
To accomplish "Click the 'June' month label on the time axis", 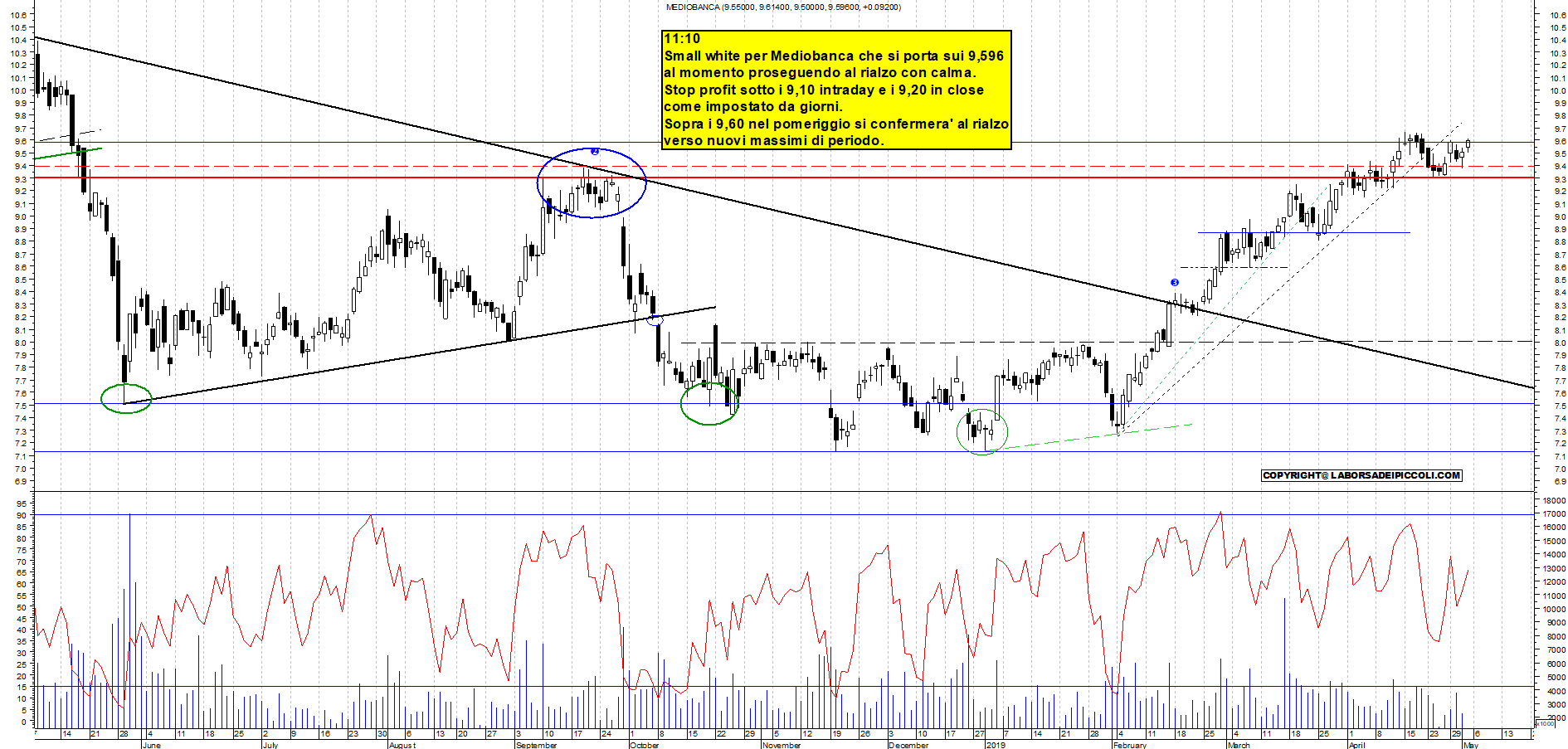I will click(152, 745).
